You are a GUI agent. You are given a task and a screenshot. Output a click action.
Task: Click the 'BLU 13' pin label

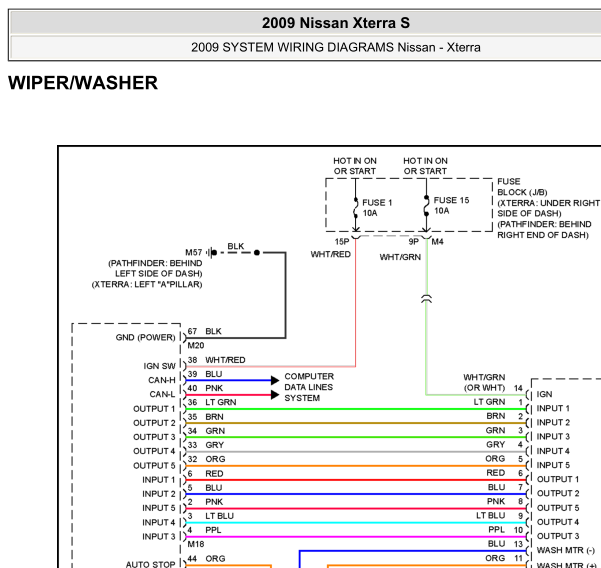point(506,544)
